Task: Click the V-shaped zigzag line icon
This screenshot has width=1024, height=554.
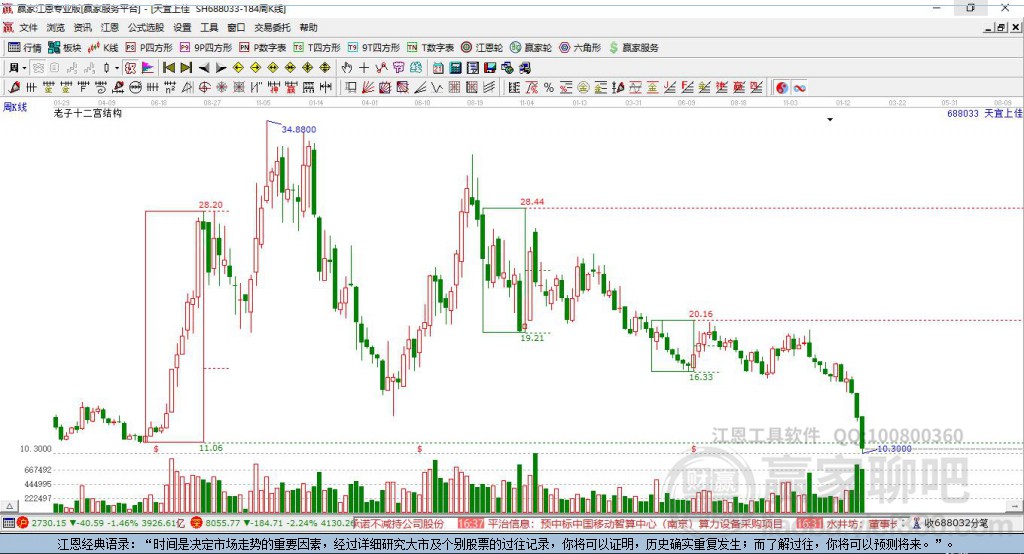Action: 436,88
